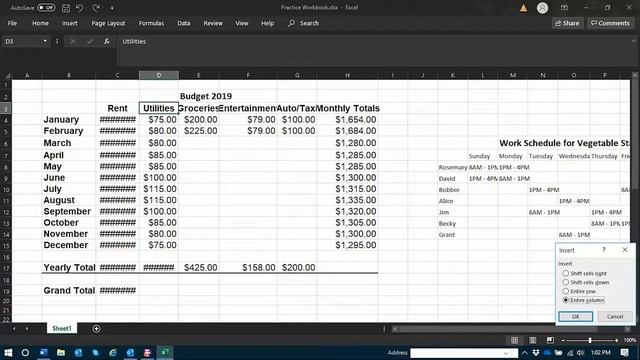640x360 pixels.
Task: Open the user account avatar
Action: [x=542, y=8]
